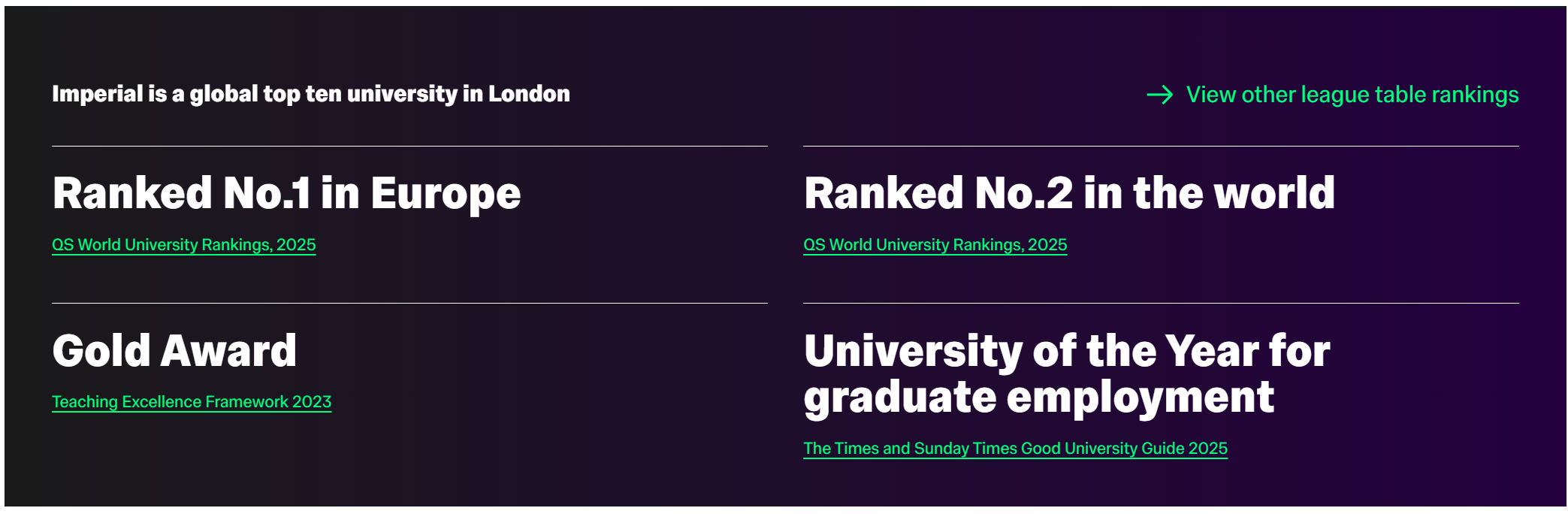Visit The Times and Sunday Times Good University Guide link
This screenshot has height=514, width=1568.
[x=1015, y=449]
